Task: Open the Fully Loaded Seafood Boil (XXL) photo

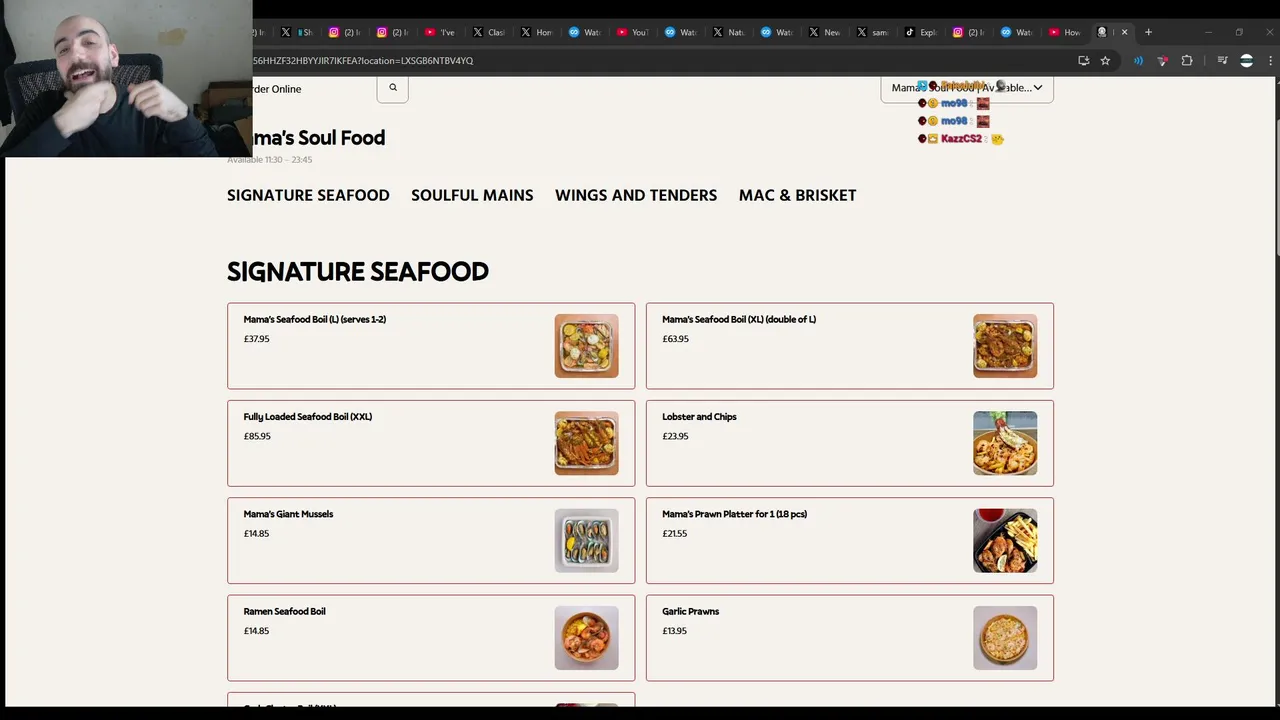Action: [x=587, y=443]
